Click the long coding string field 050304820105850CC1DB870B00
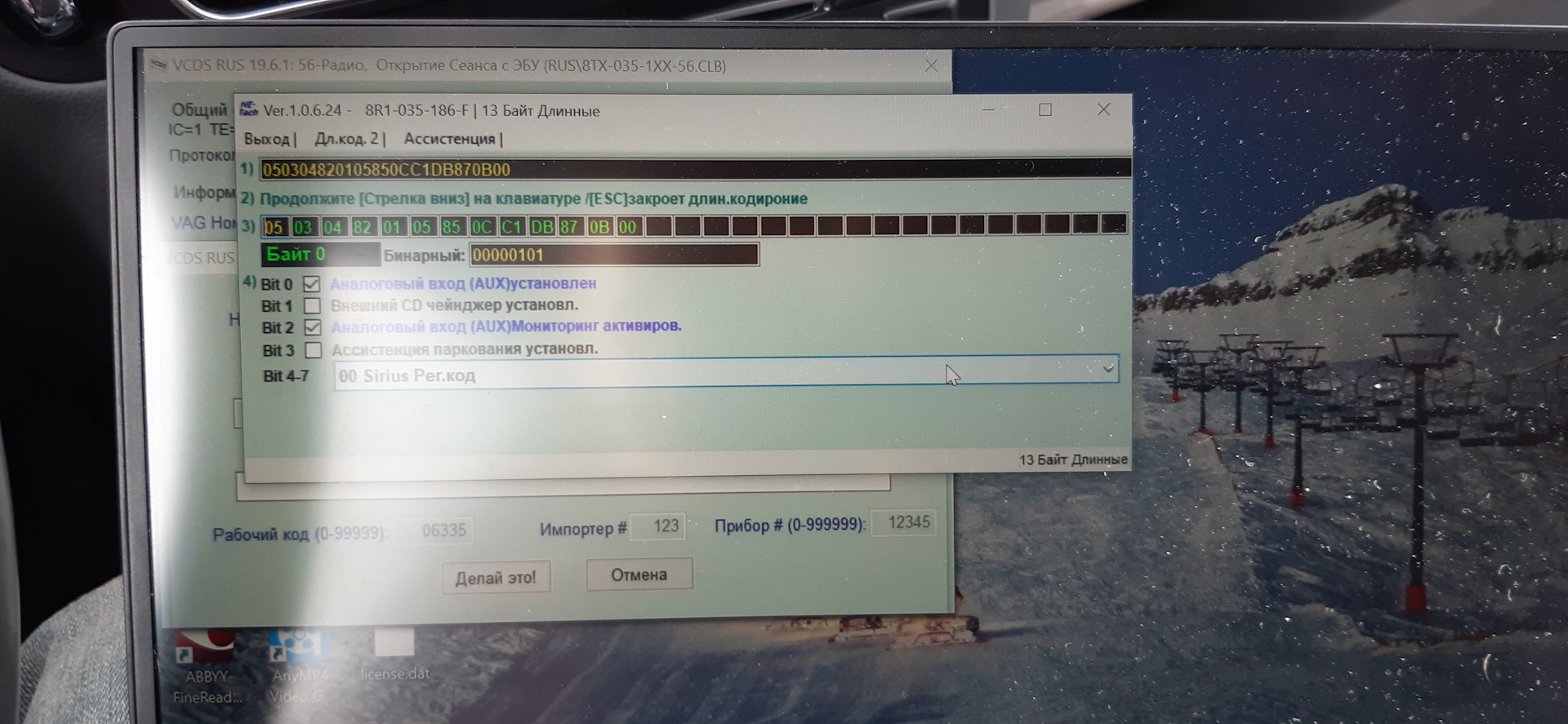The height and width of the screenshot is (724, 1568). [x=695, y=169]
